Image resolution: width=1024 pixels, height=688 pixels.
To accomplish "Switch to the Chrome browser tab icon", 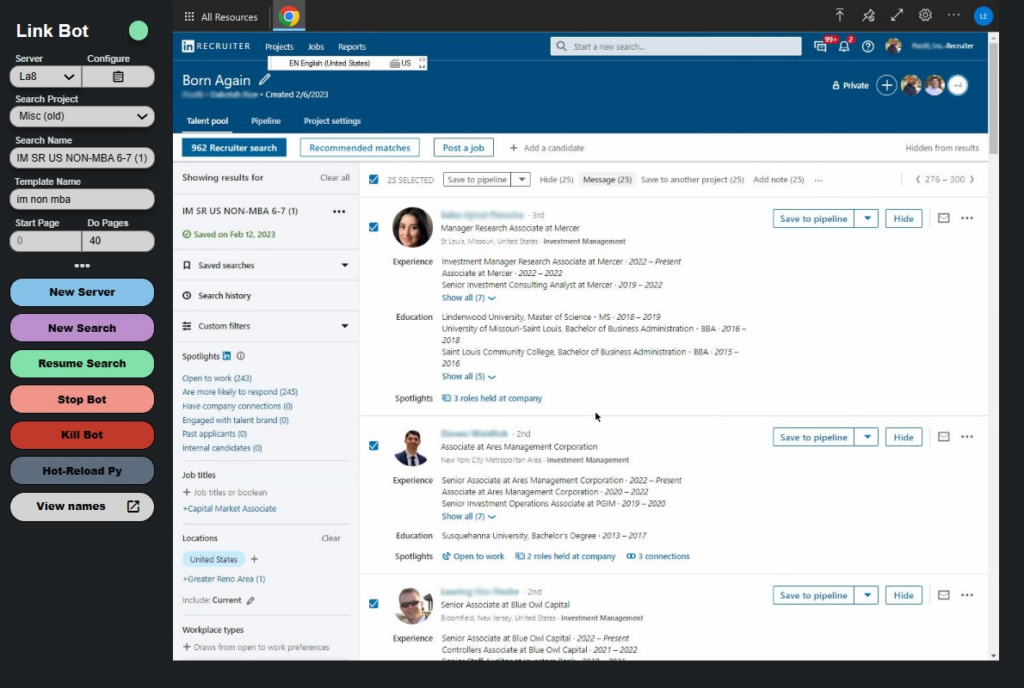I will click(x=289, y=16).
